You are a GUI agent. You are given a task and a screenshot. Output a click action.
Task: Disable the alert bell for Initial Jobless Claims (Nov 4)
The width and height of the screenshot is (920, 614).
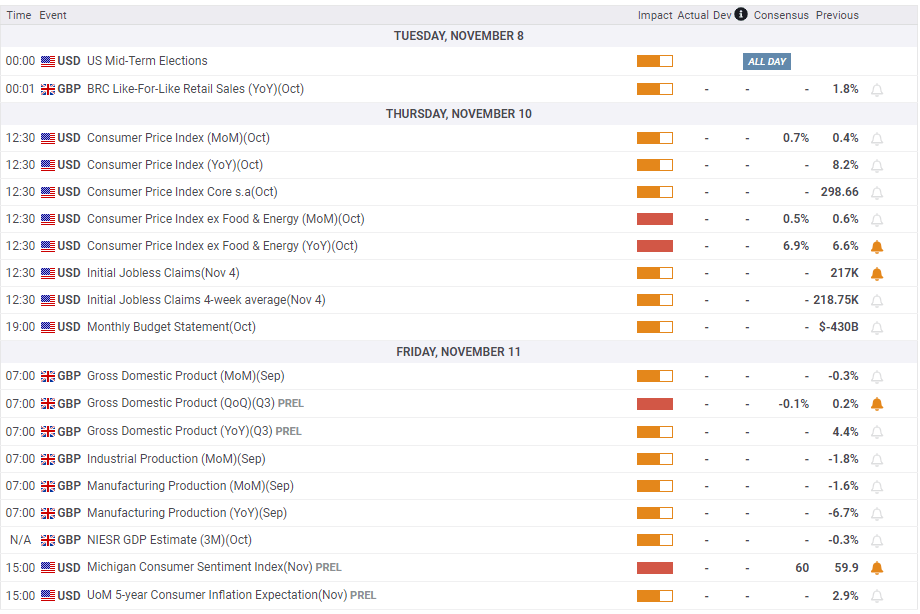point(877,274)
